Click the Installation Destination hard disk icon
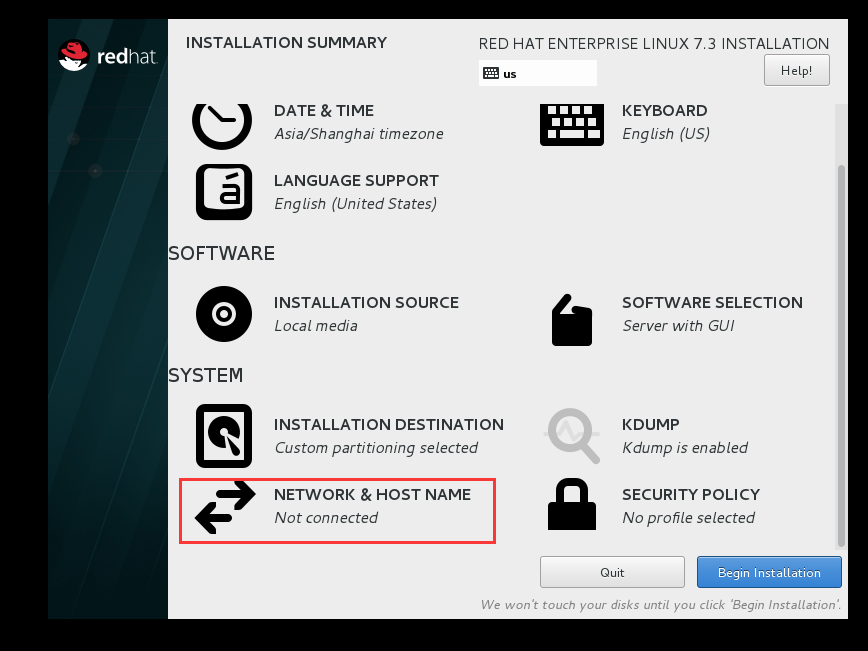Image resolution: width=868 pixels, height=651 pixels. coord(224,436)
